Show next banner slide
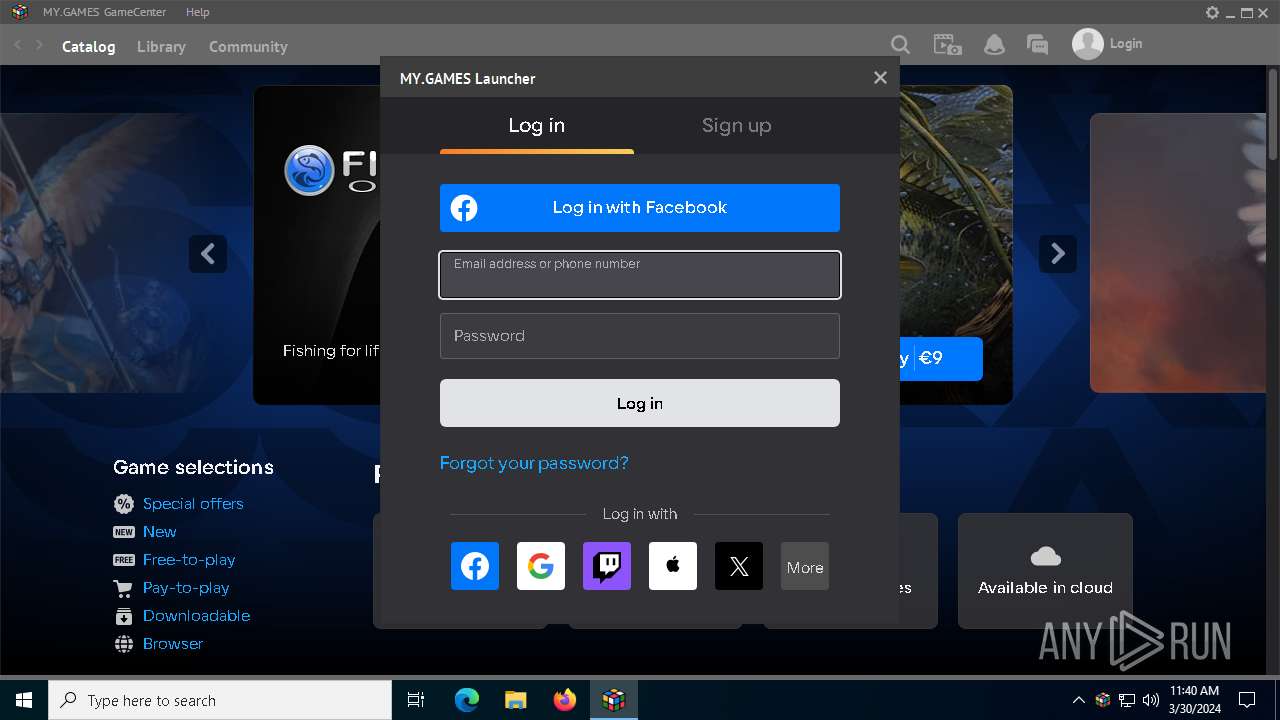Image resolution: width=1280 pixels, height=720 pixels. tap(1058, 254)
